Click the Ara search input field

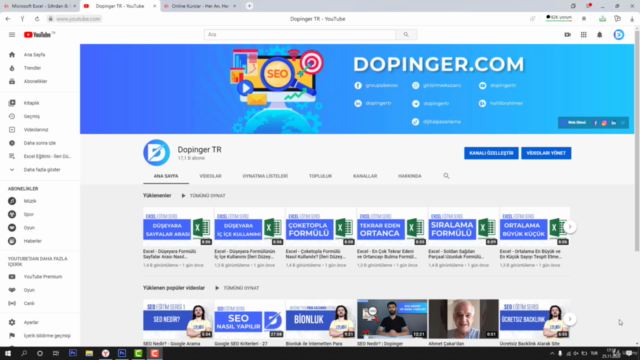(x=300, y=35)
